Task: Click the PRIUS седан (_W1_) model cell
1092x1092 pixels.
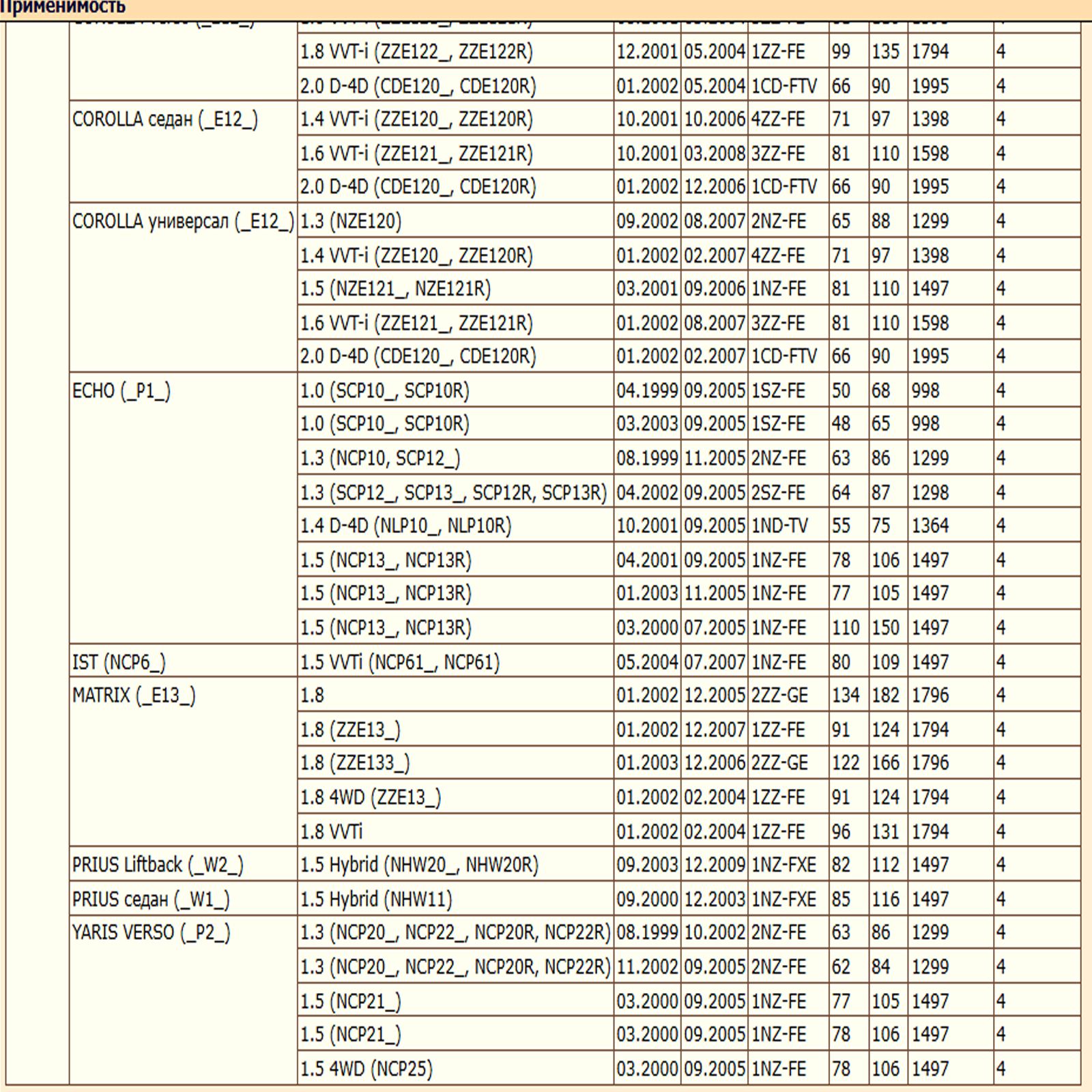Action: [x=151, y=900]
